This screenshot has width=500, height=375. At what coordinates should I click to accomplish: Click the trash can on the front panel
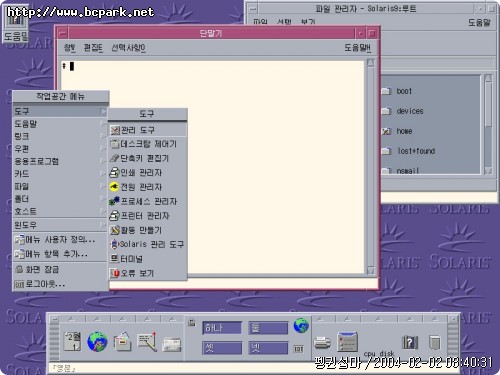[x=435, y=342]
